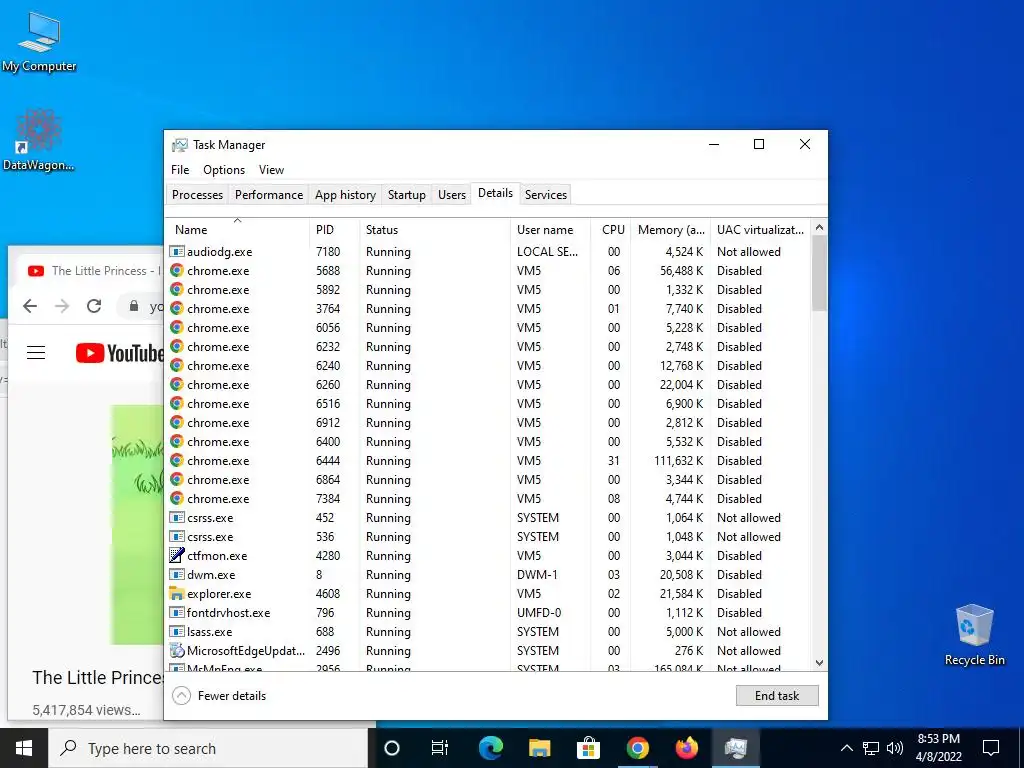Image resolution: width=1024 pixels, height=768 pixels.
Task: Open Microsoft Store from taskbar
Action: [588, 748]
